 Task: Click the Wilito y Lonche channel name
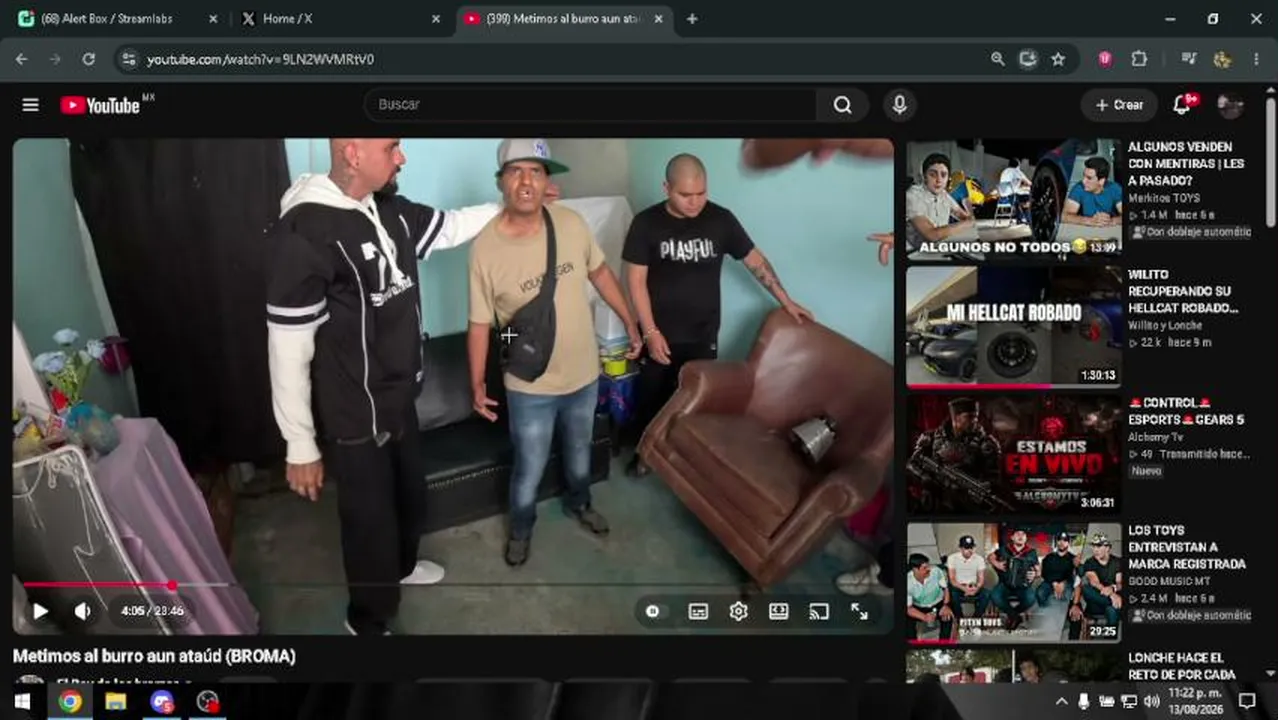click(1165, 325)
